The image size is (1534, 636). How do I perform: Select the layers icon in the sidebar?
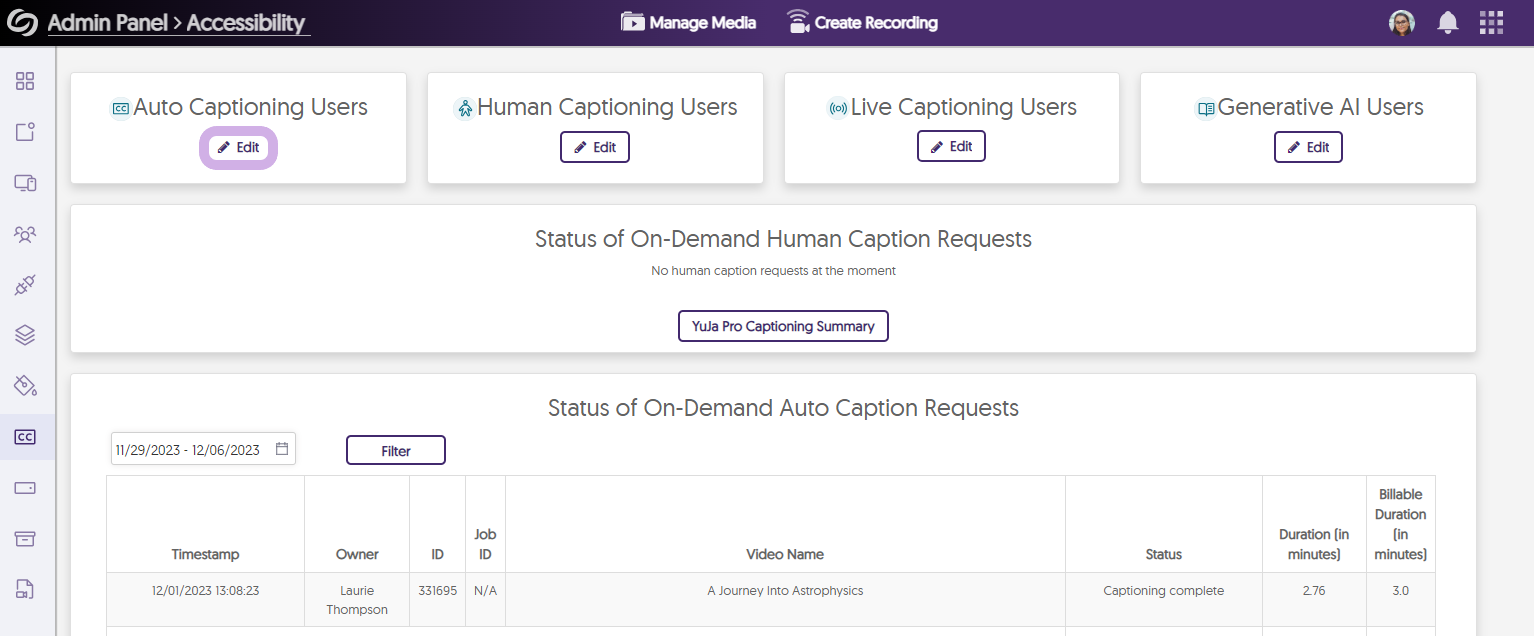pyautogui.click(x=26, y=335)
